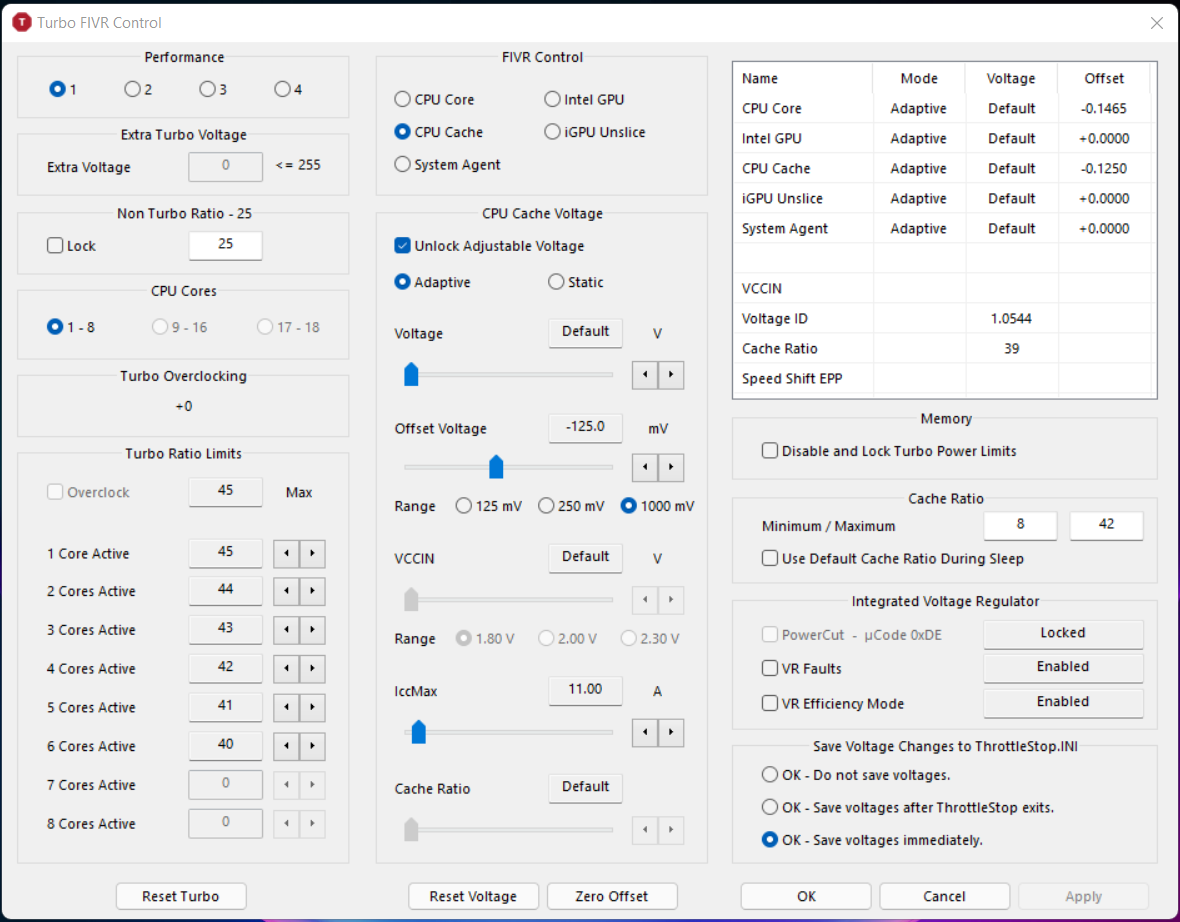Uncheck Unlock Adjustable Voltage
This screenshot has height=922, width=1180.
pos(403,246)
